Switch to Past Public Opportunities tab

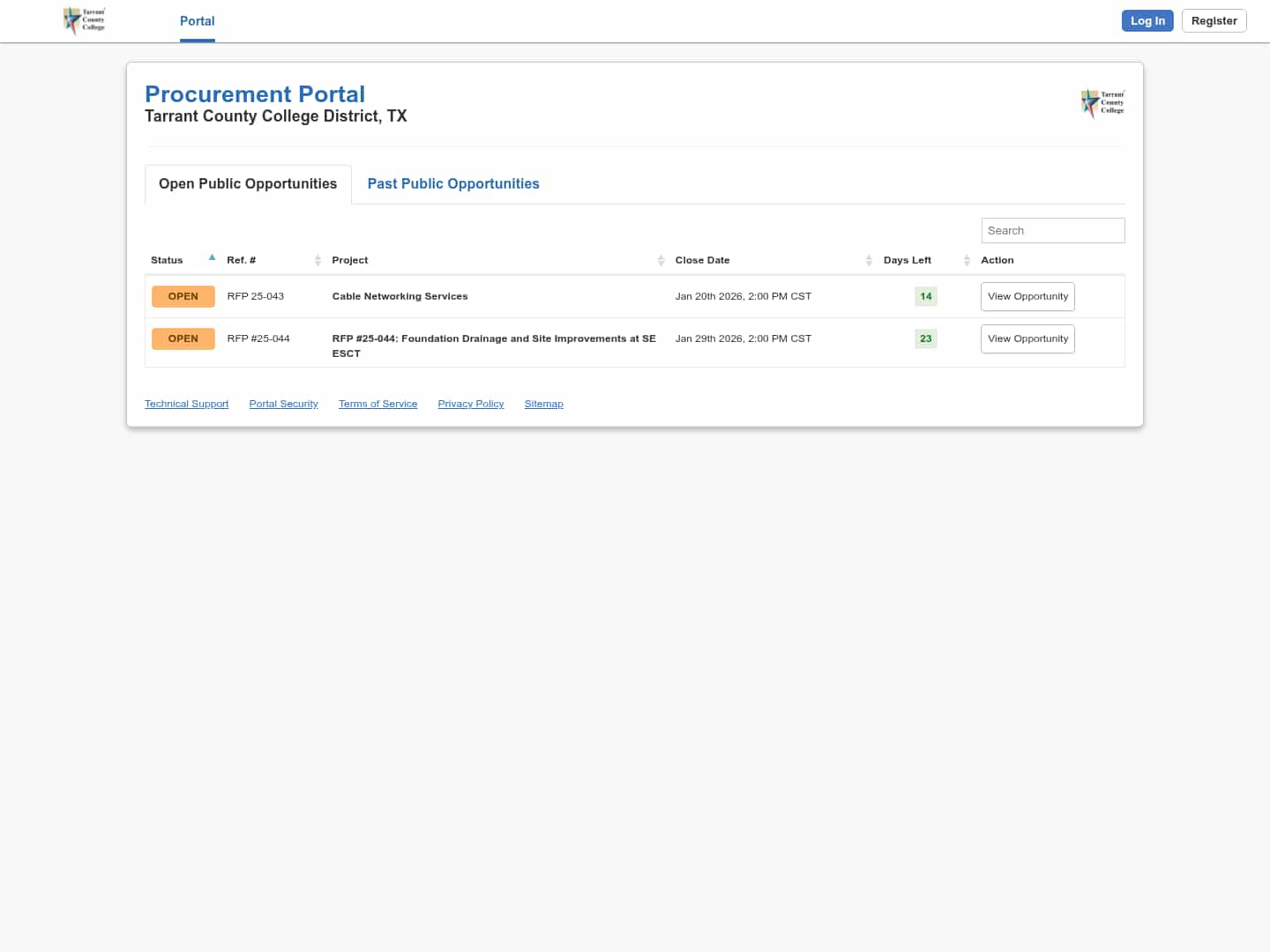coord(453,183)
